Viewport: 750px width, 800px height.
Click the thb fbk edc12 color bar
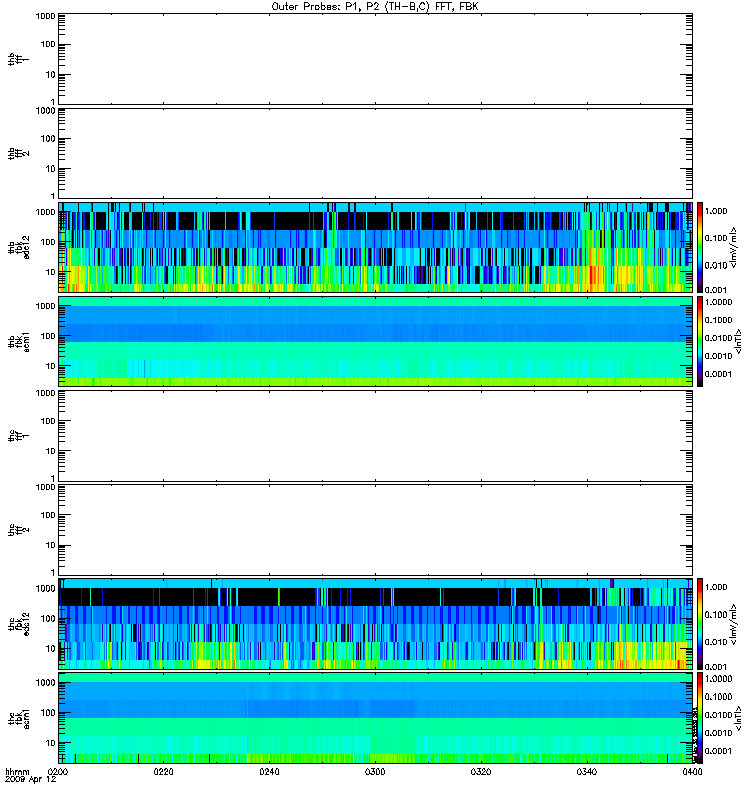point(700,247)
